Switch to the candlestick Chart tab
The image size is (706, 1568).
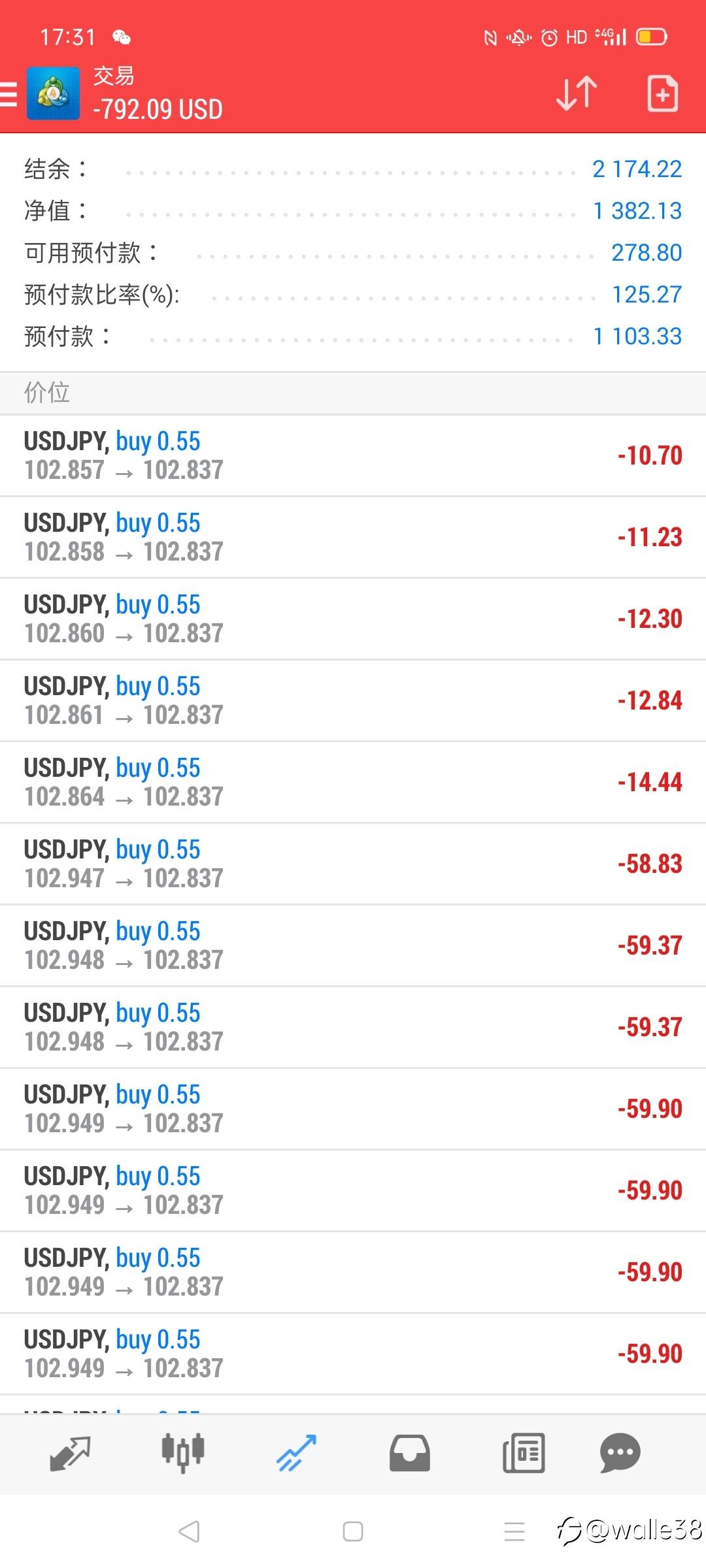pos(183,1453)
